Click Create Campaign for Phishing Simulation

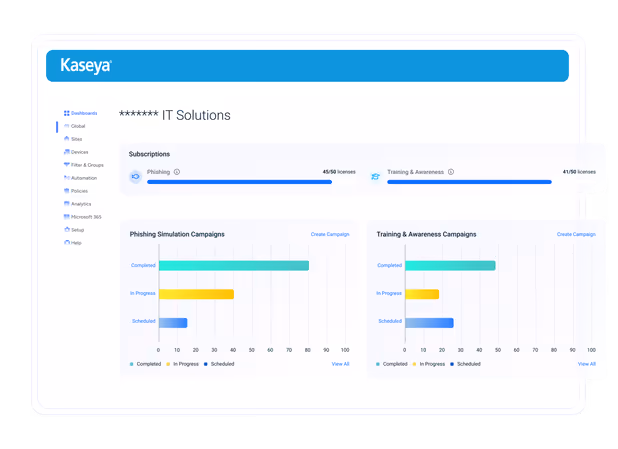(330, 234)
